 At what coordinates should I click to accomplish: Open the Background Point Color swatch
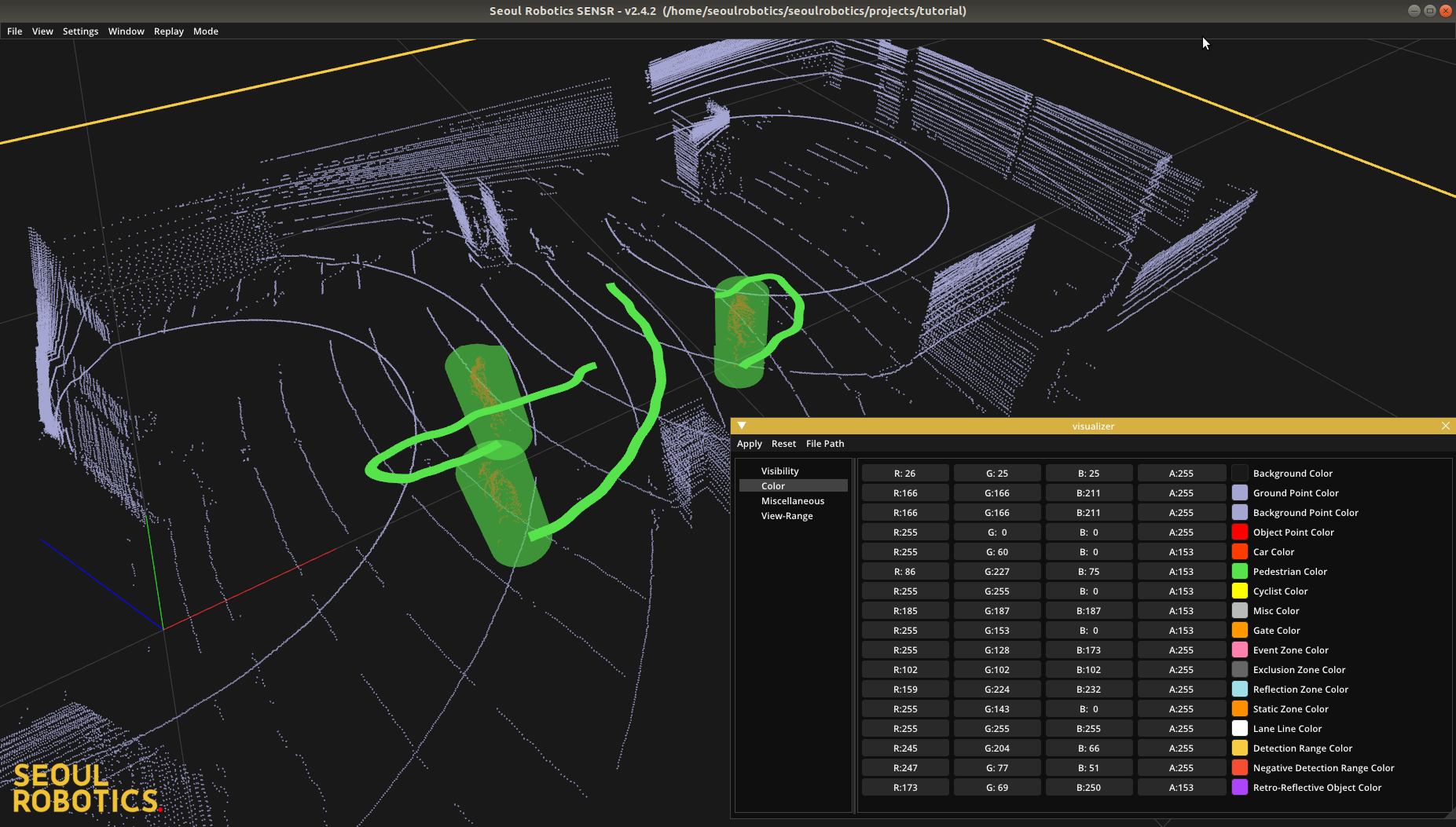coord(1240,513)
